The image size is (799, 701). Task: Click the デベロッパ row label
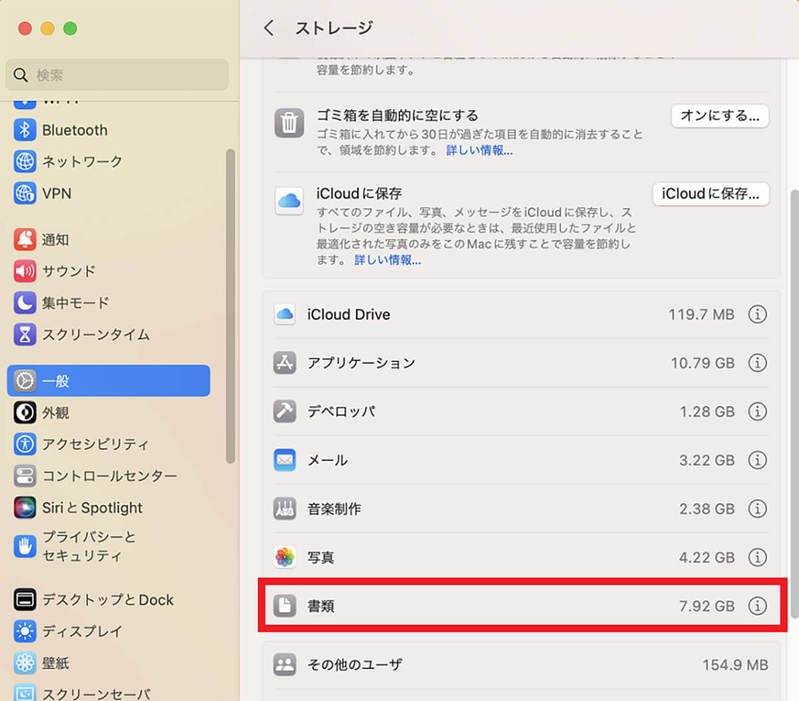341,411
